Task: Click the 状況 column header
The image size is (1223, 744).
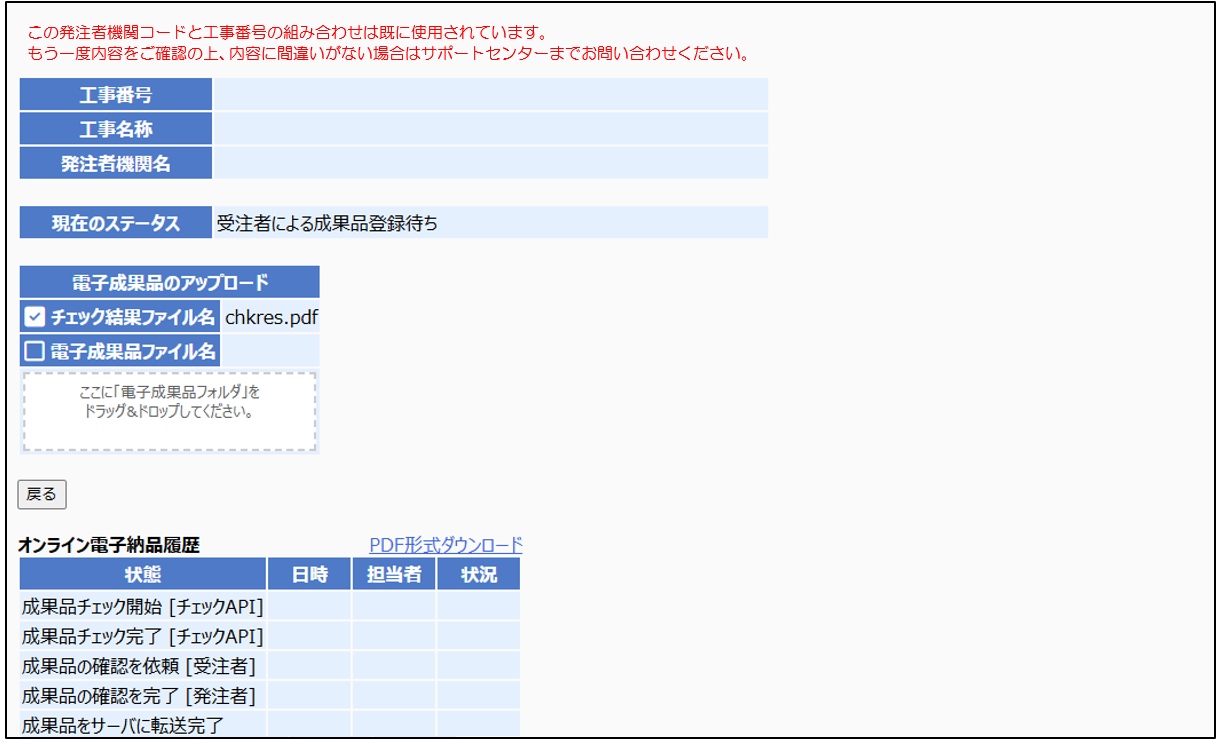Action: tap(478, 575)
